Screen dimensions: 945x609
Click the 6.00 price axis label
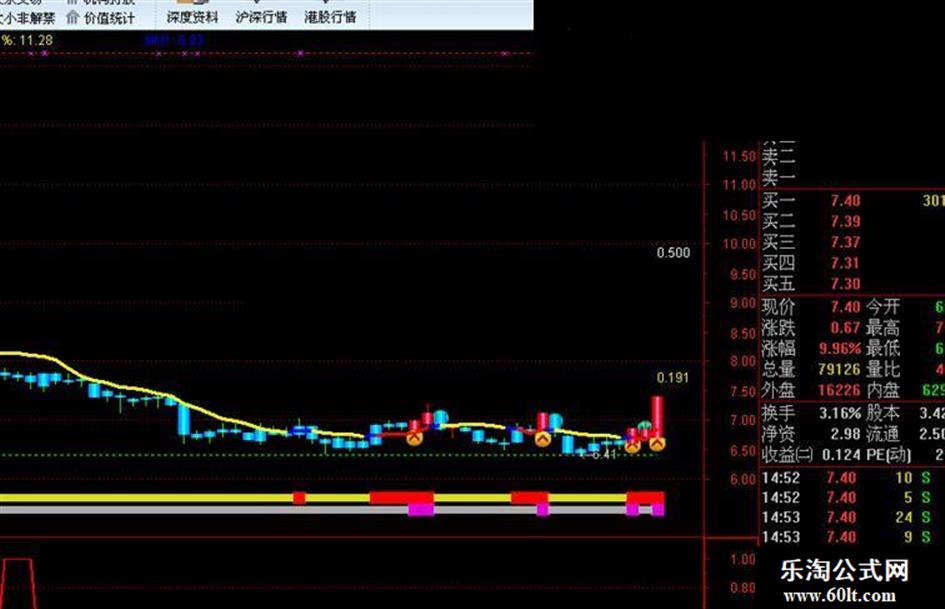click(742, 480)
